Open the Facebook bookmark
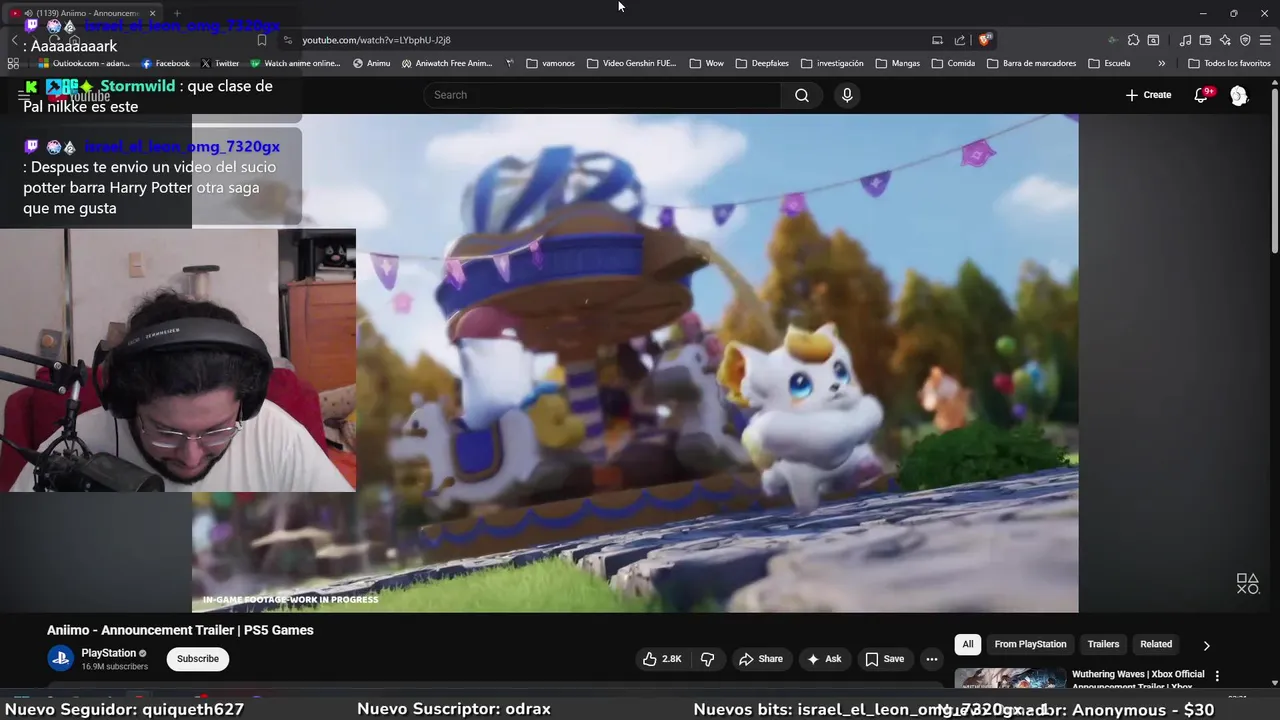The image size is (1280, 720). click(x=166, y=63)
